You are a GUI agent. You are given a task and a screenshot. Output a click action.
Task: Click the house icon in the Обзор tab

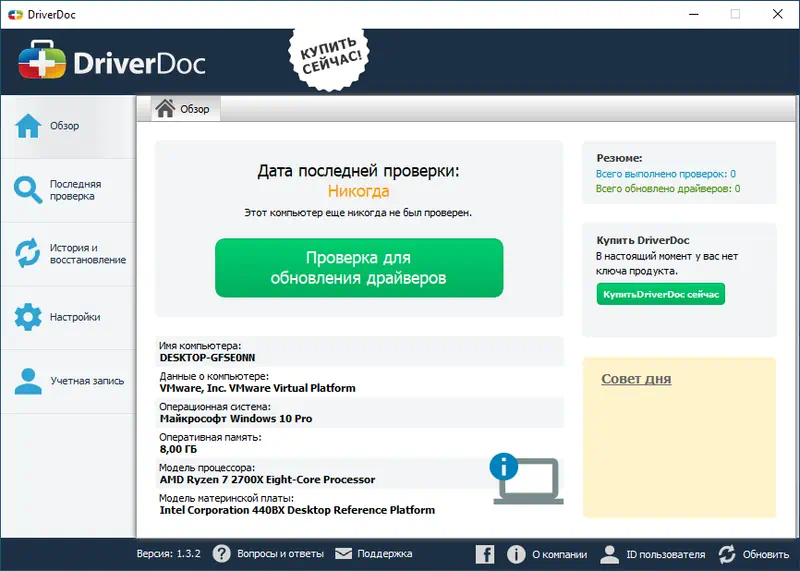[165, 108]
